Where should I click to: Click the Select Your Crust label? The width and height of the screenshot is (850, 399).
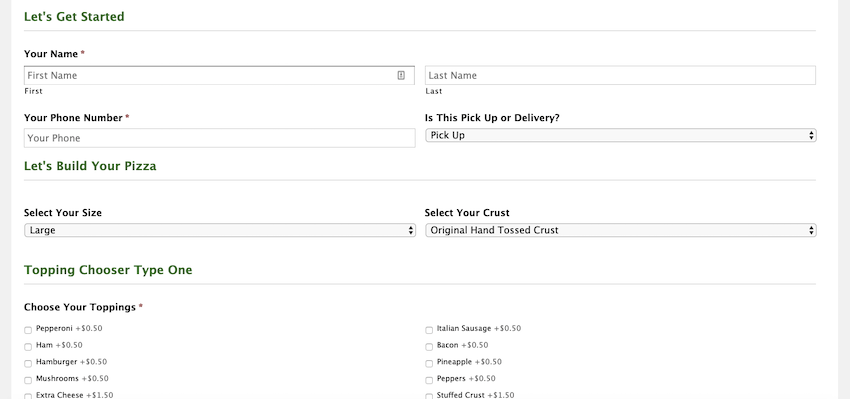(x=467, y=213)
